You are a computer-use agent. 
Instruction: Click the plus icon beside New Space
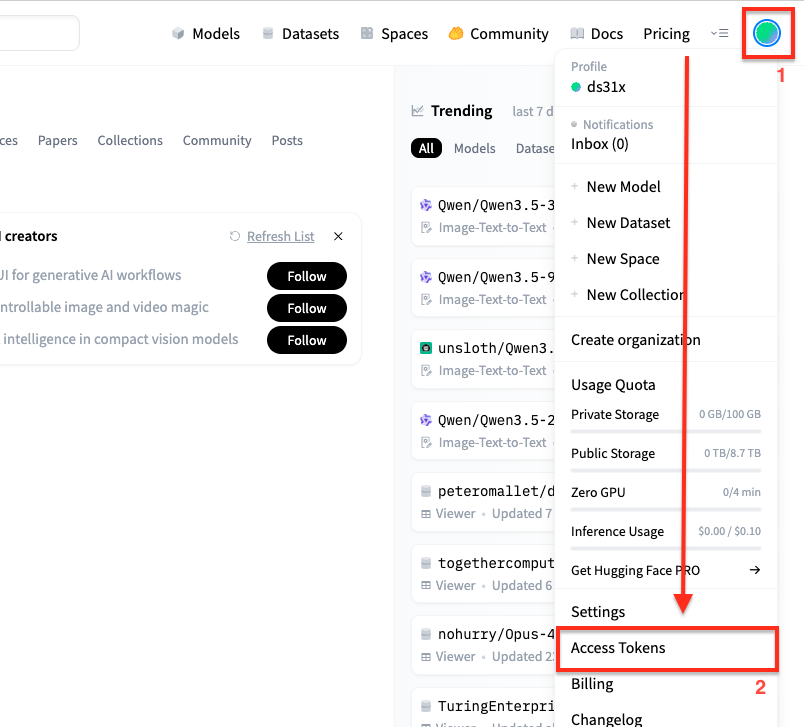coord(575,258)
